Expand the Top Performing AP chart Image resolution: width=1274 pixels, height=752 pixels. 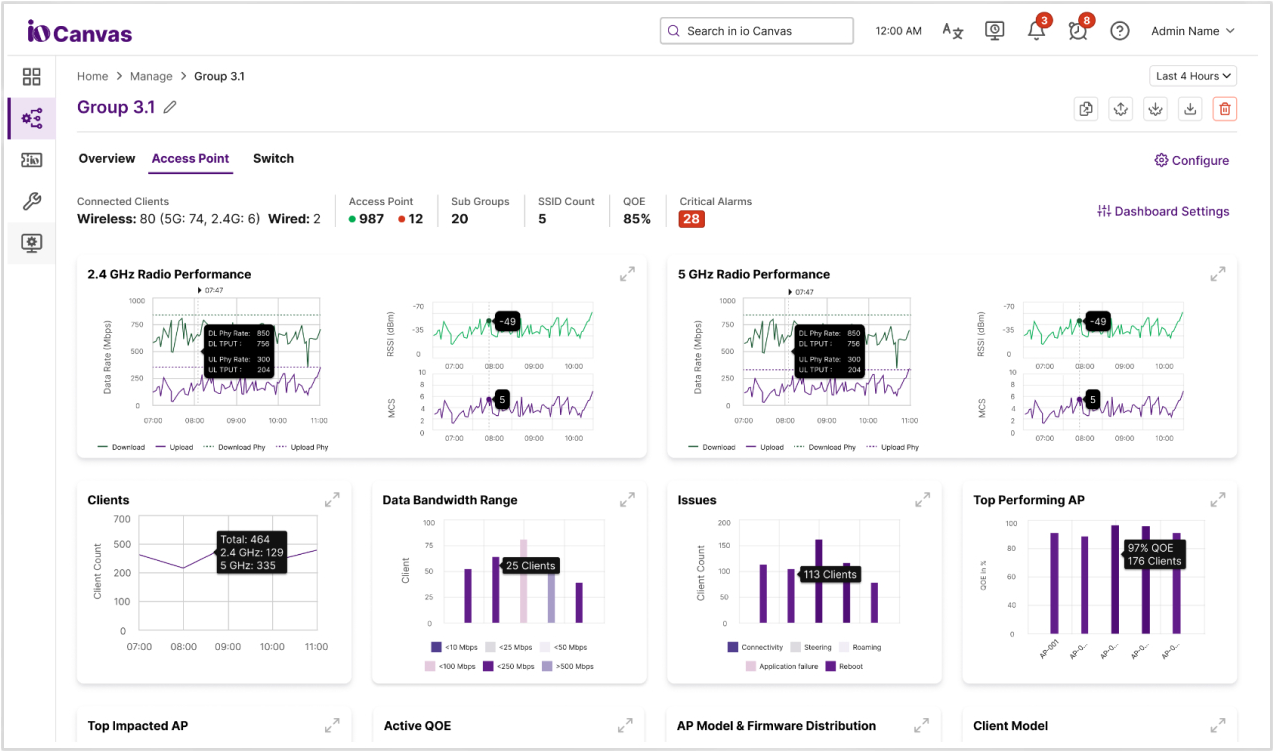point(1218,499)
